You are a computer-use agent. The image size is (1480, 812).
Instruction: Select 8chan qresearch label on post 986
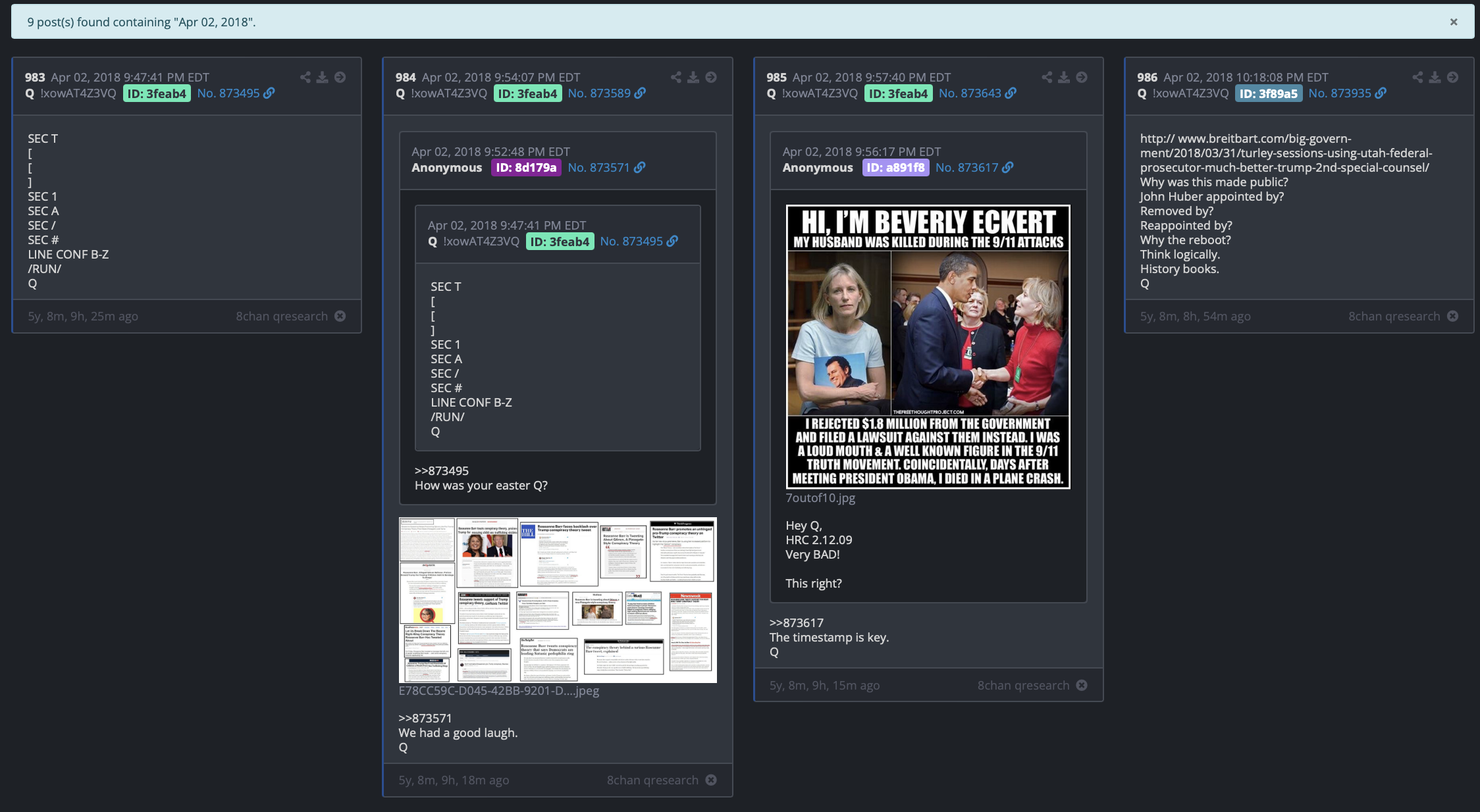click(x=1394, y=317)
